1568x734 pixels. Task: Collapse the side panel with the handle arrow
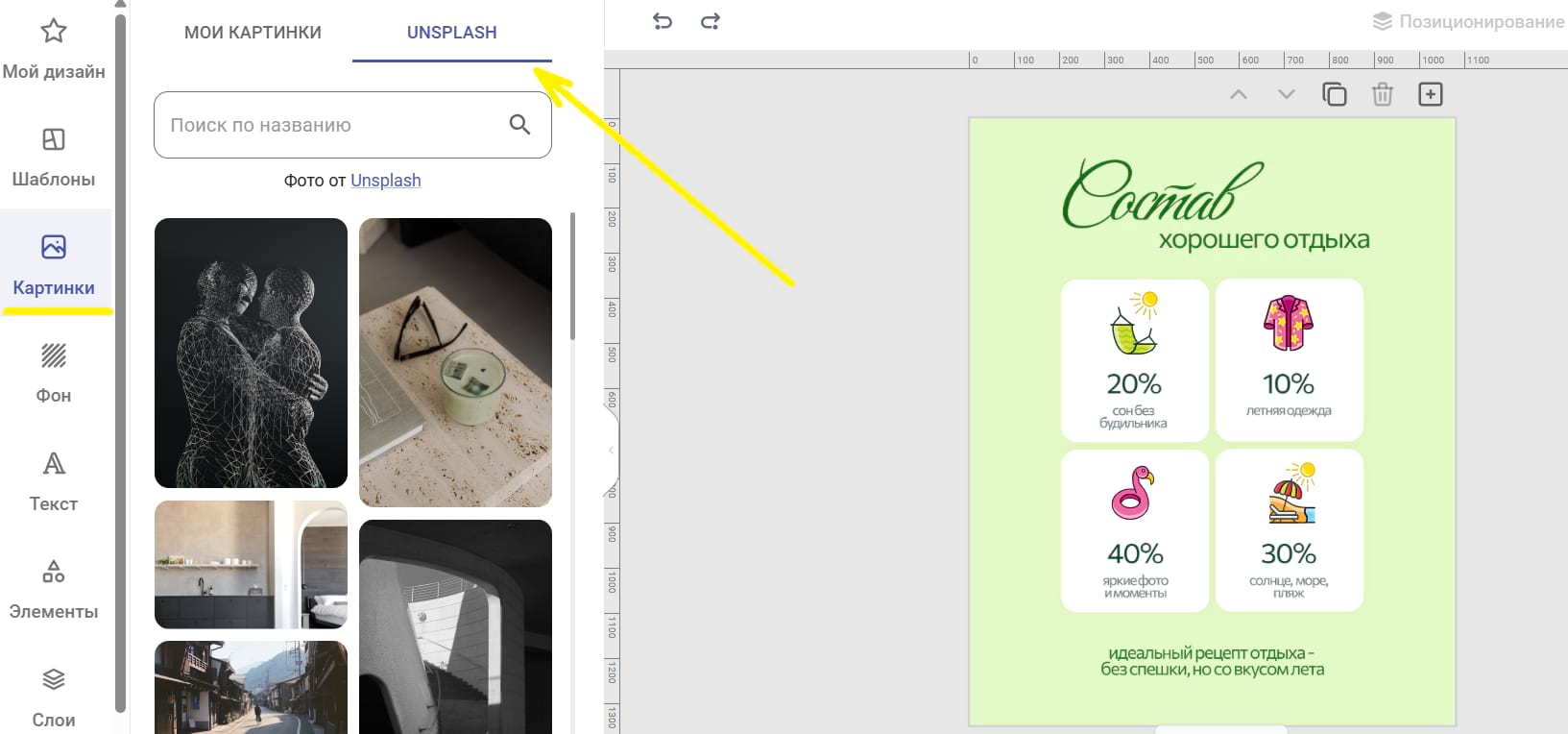pos(611,450)
